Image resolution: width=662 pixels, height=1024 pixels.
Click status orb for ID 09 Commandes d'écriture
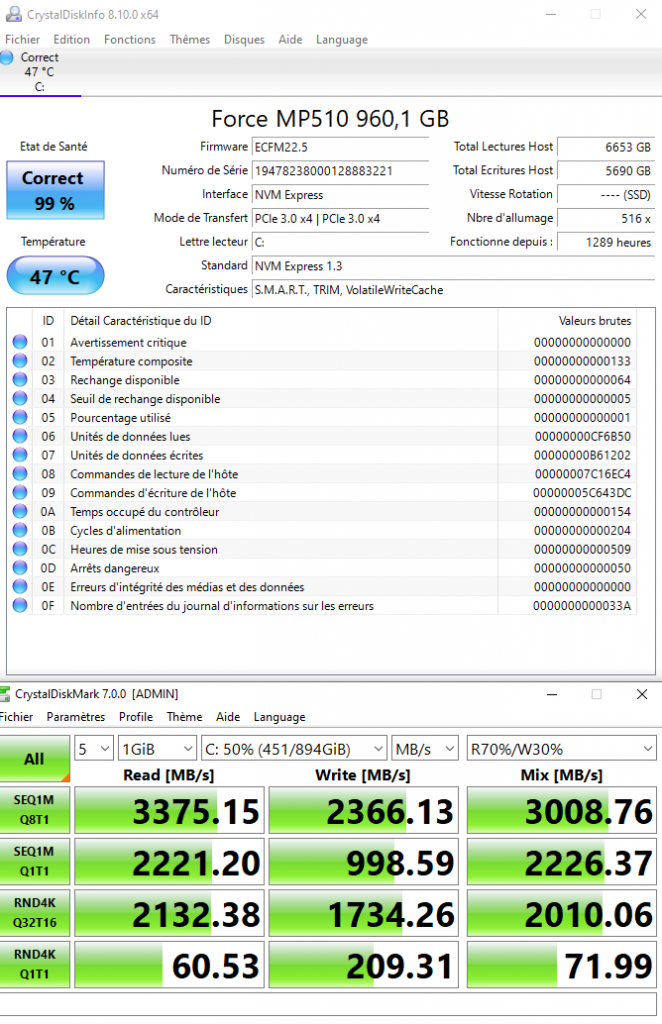coord(20,492)
